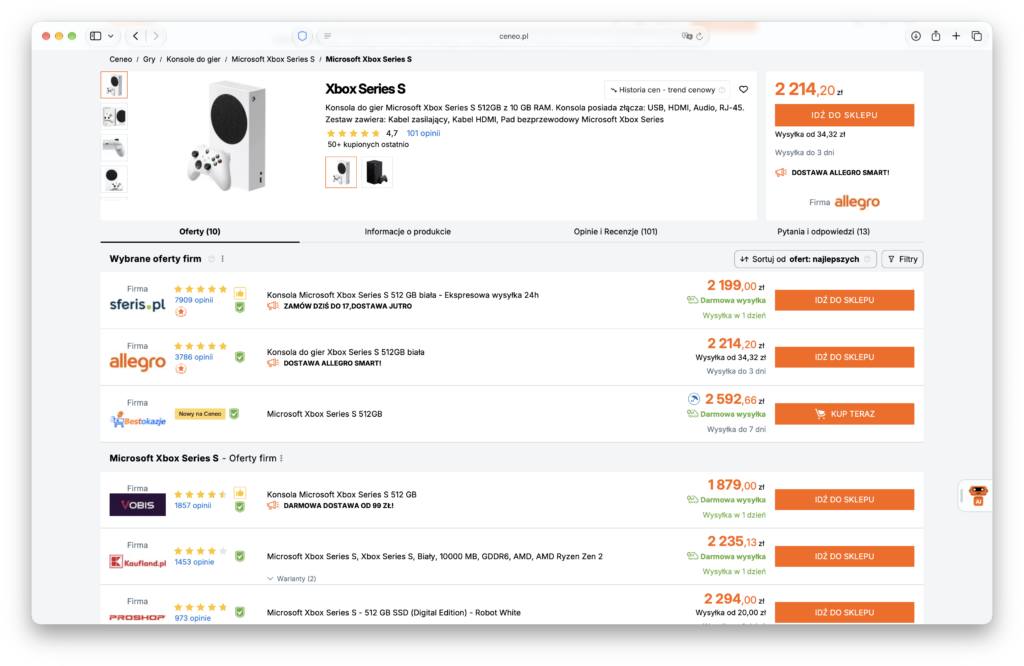Open sidebar options dropdown arrow
Viewport: 1024px width, 666px height.
point(111,36)
